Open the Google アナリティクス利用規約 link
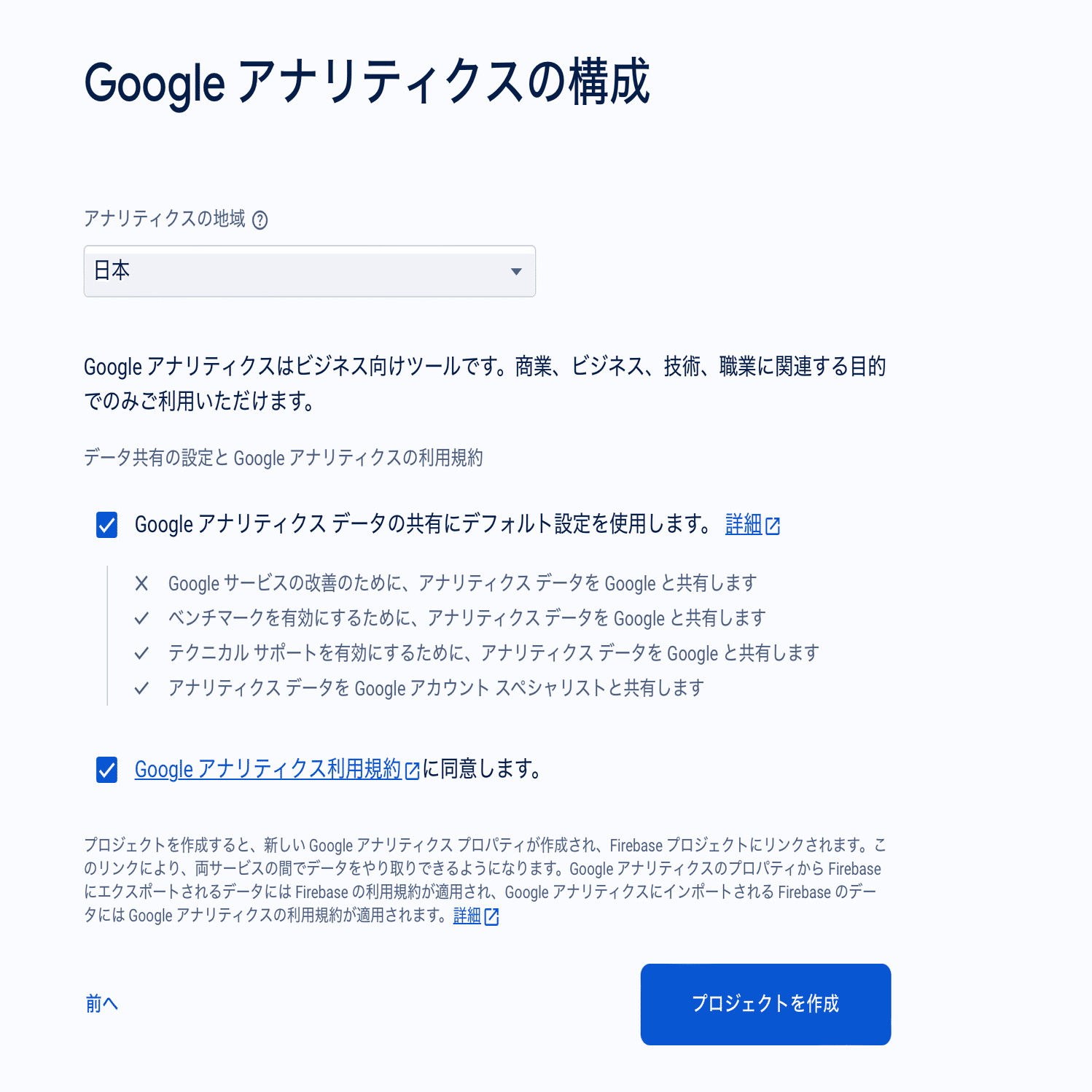 pos(268,769)
